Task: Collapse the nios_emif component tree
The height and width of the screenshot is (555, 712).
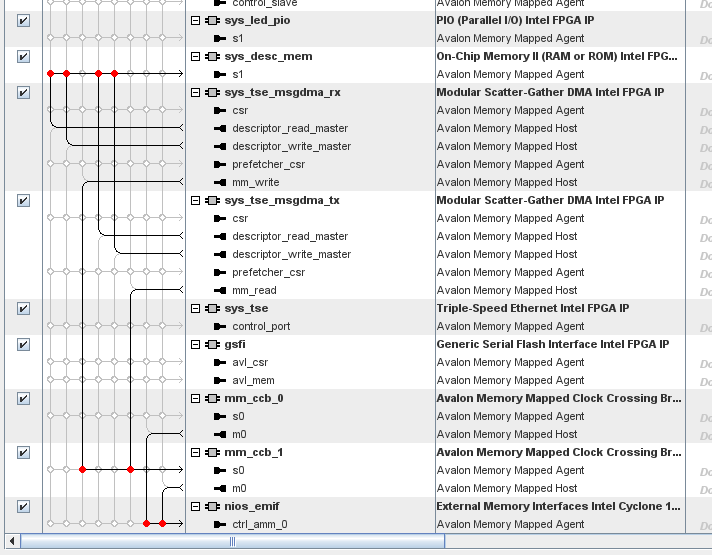Action: click(x=195, y=506)
